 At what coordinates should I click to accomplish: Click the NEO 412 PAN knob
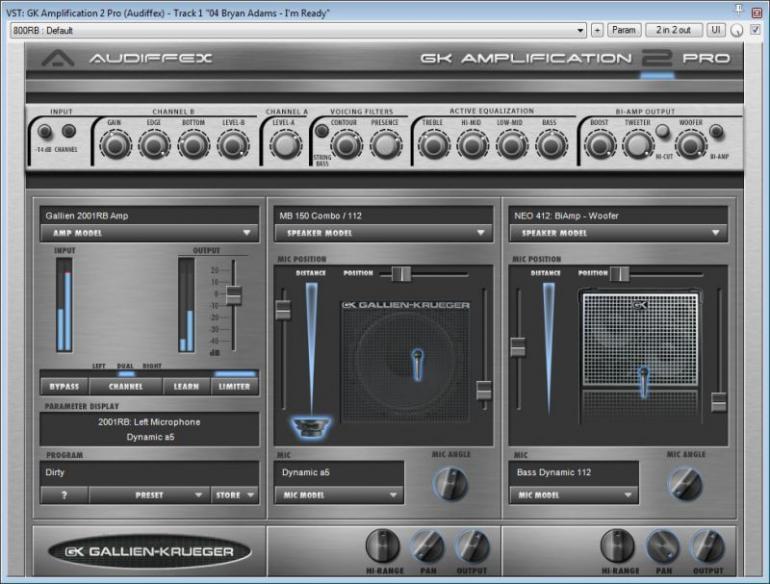[663, 547]
